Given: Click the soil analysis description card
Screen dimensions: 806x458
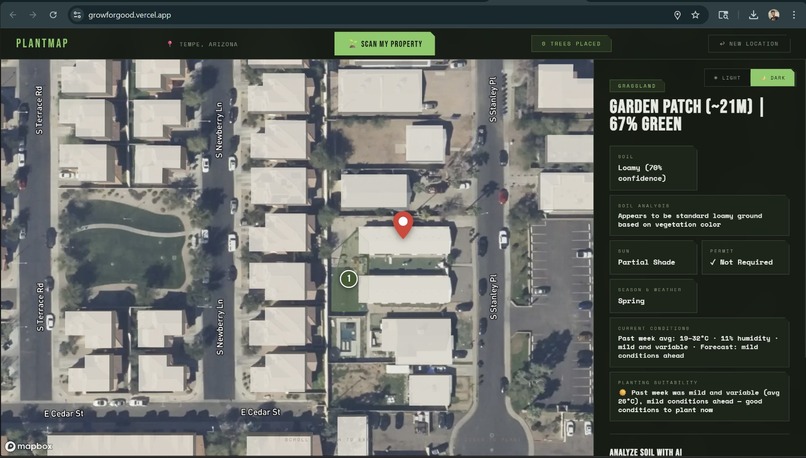Looking at the screenshot, I should point(699,215).
